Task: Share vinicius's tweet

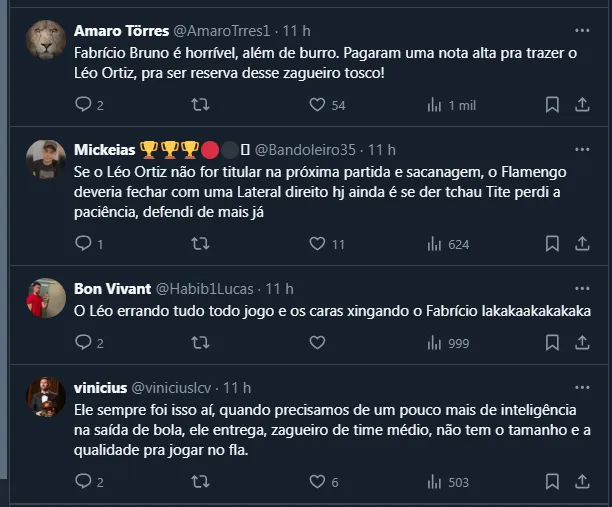Action: [x=582, y=482]
